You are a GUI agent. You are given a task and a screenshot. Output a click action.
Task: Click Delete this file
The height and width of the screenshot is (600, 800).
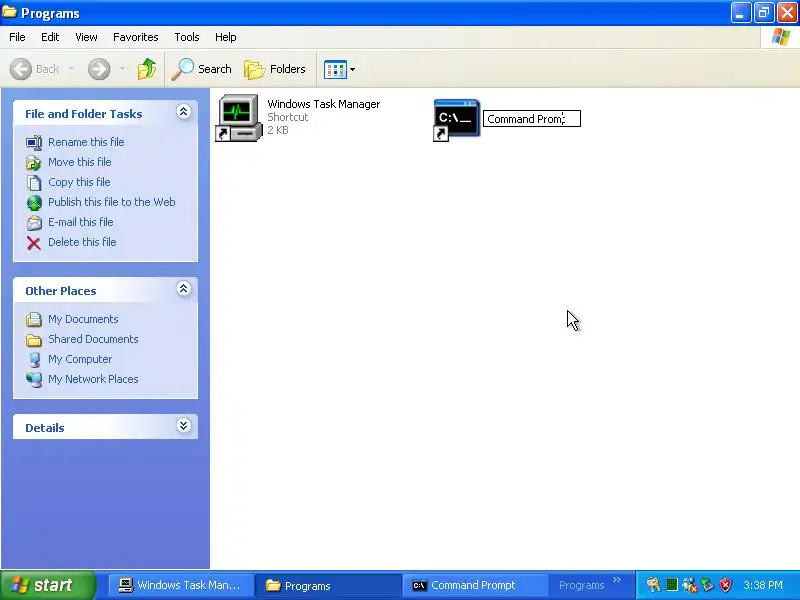coord(82,242)
